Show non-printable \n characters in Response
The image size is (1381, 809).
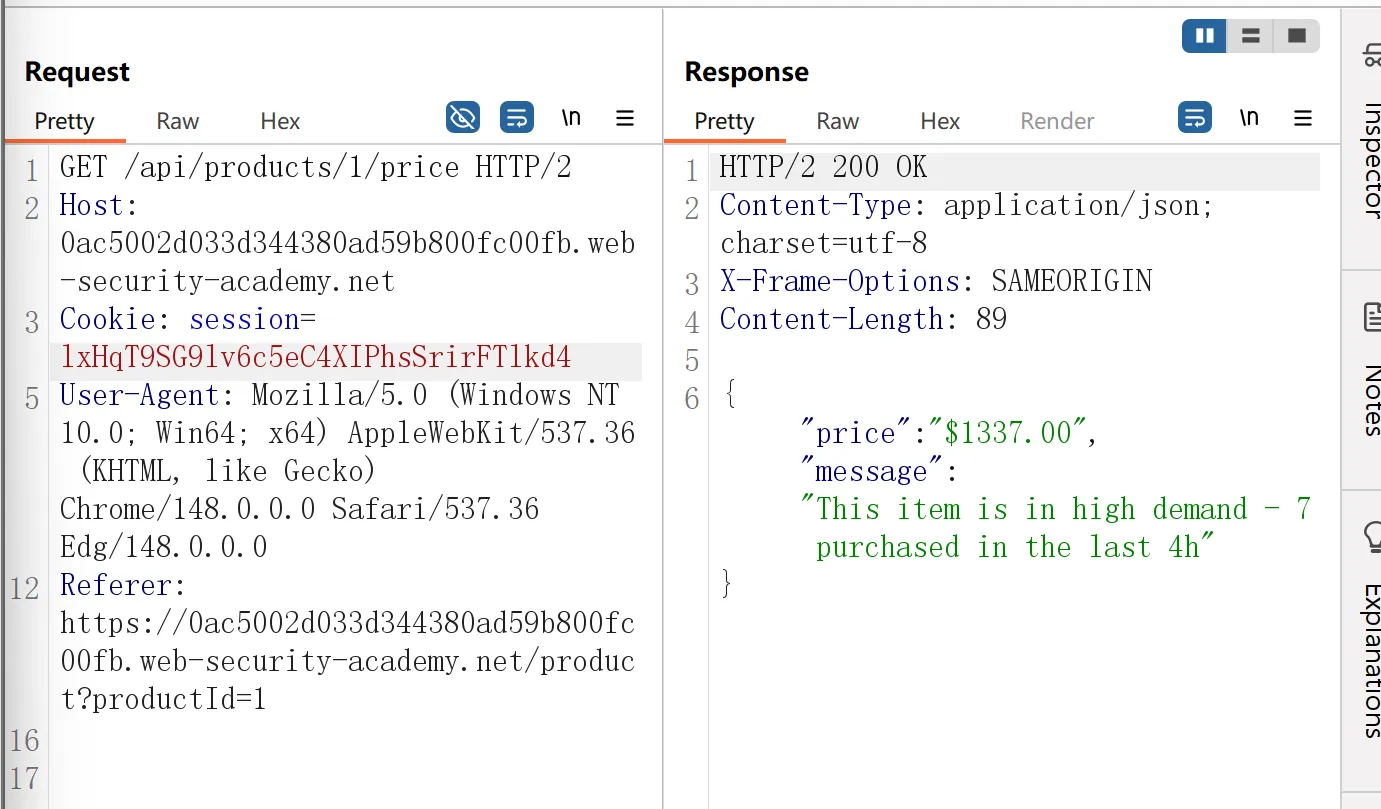[x=1249, y=118]
